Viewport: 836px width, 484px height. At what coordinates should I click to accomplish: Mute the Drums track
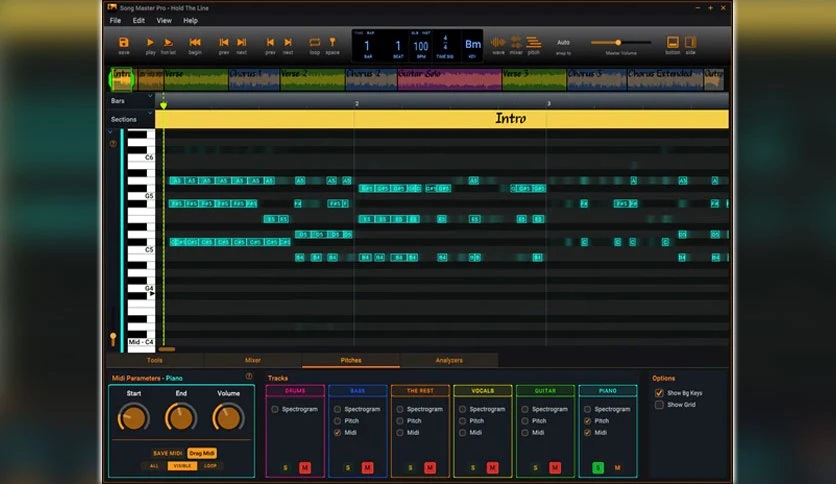pyautogui.click(x=304, y=468)
